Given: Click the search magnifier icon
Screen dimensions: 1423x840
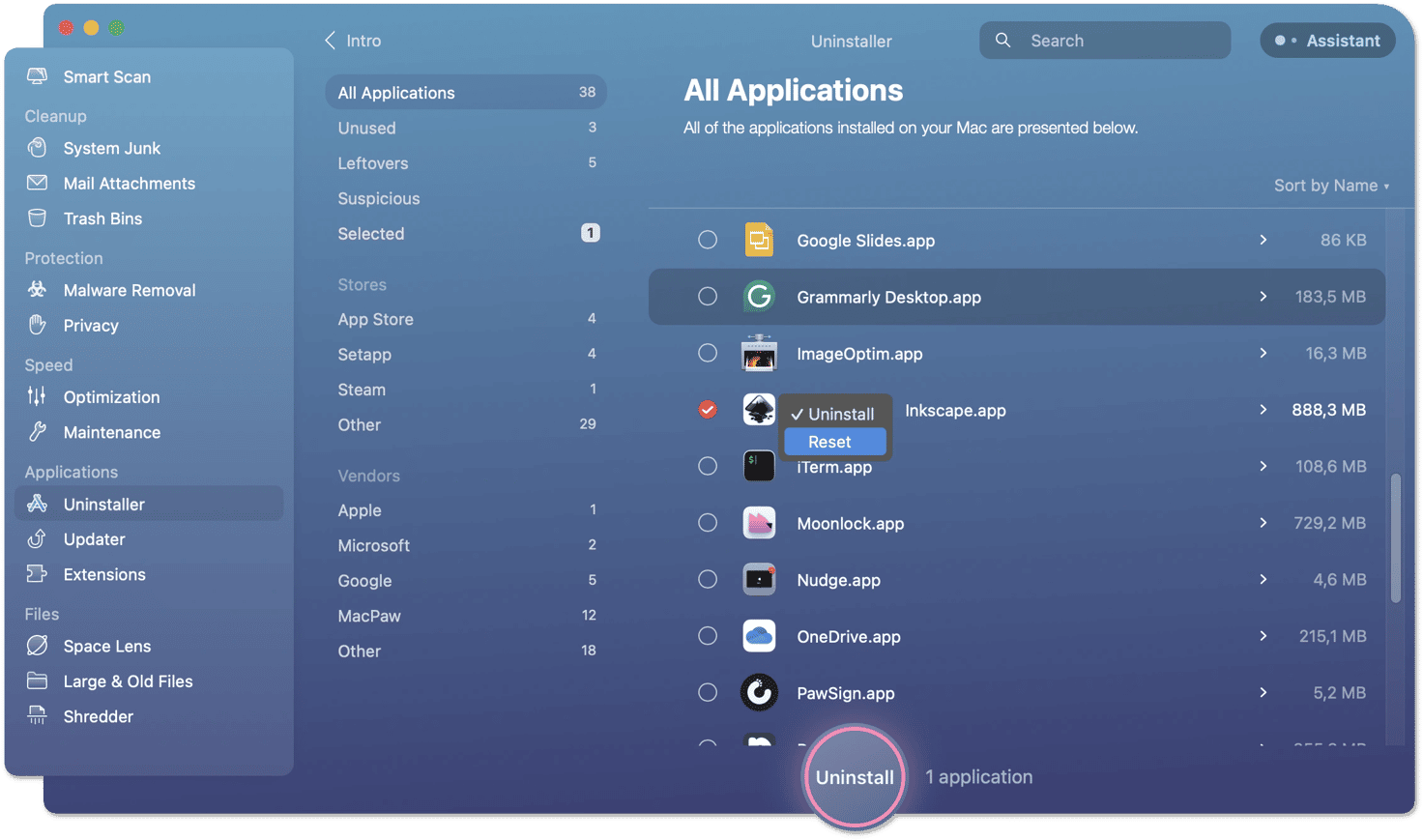Looking at the screenshot, I should [x=1003, y=41].
